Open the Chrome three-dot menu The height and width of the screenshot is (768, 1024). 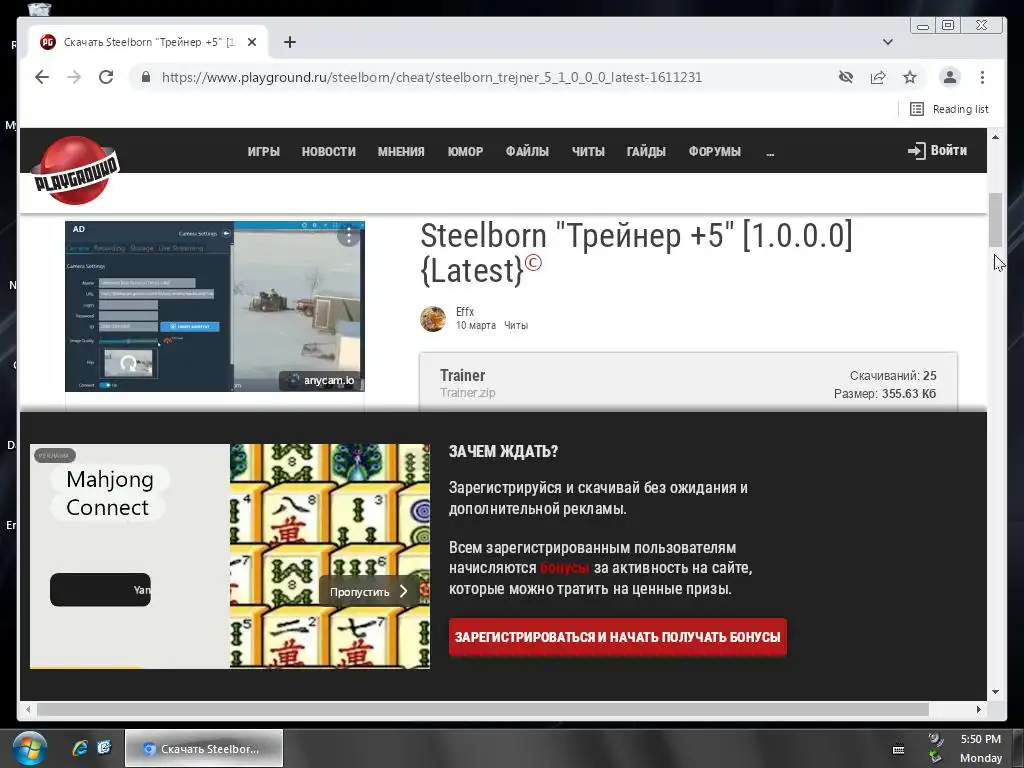click(x=982, y=77)
